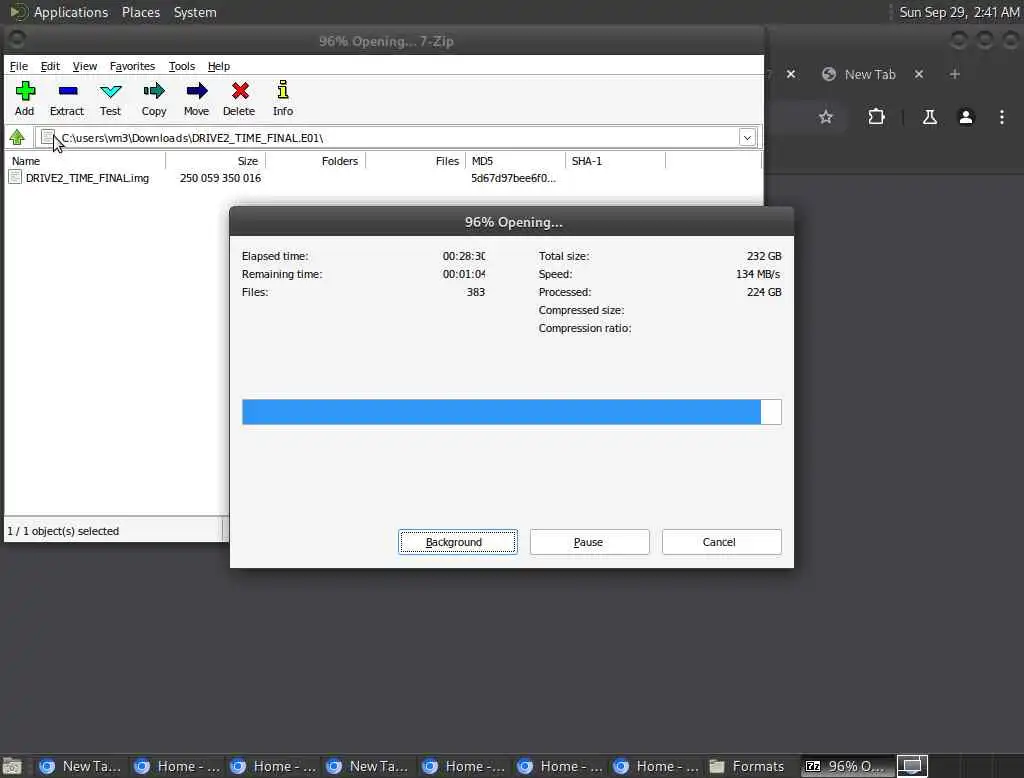Viewport: 1024px width, 778px height.
Task: Click the Move toolbar icon
Action: tap(197, 91)
